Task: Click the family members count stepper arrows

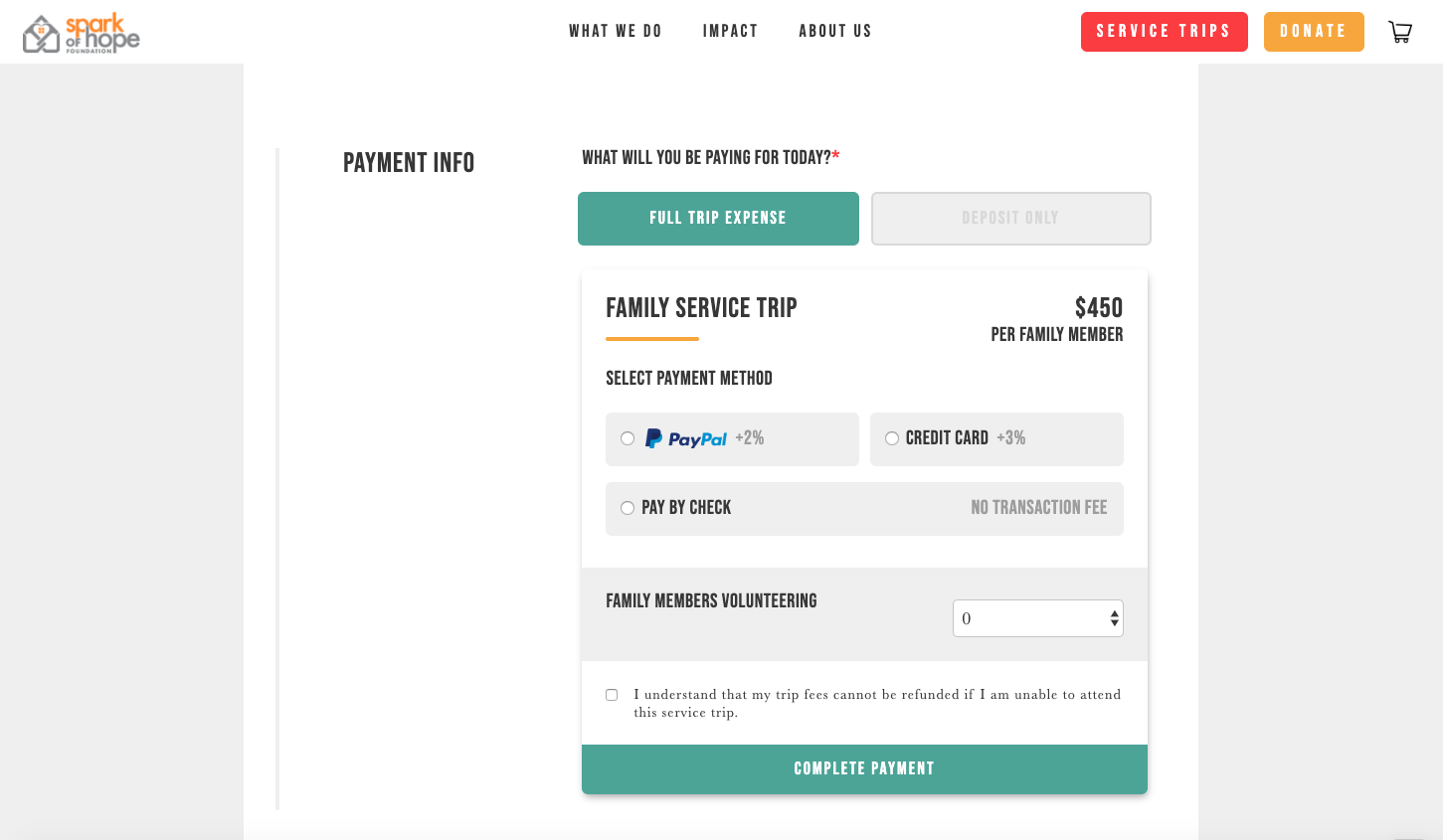Action: pyautogui.click(x=1115, y=618)
